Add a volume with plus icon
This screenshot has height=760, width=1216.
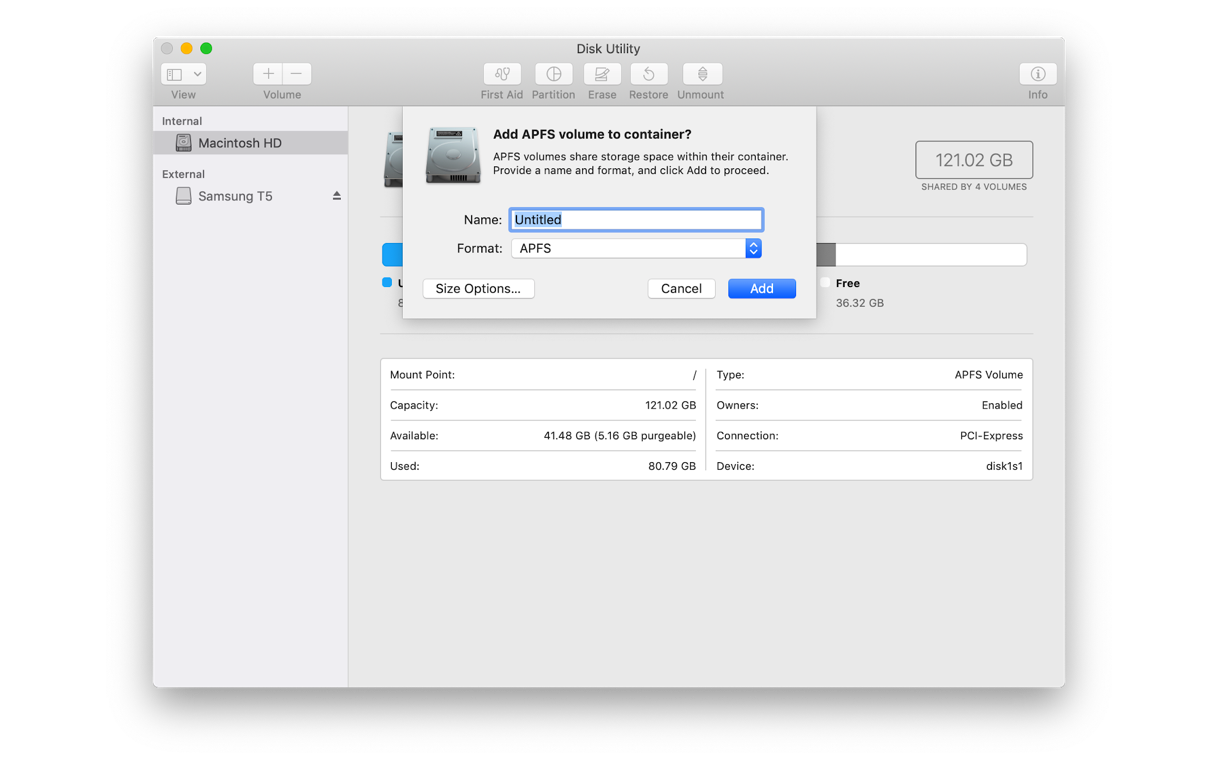[268, 74]
